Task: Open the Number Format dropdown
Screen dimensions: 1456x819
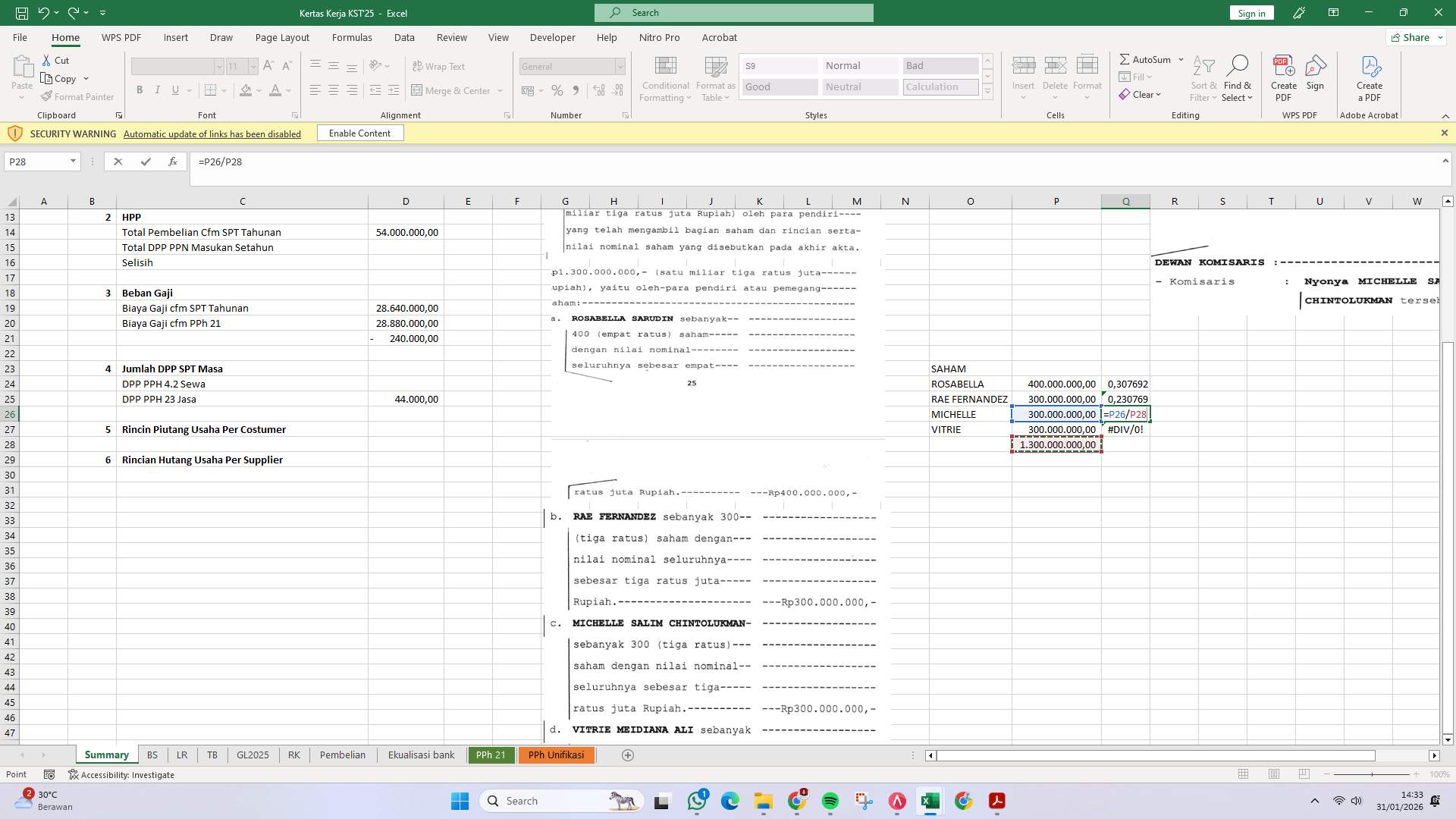Action: (620, 67)
